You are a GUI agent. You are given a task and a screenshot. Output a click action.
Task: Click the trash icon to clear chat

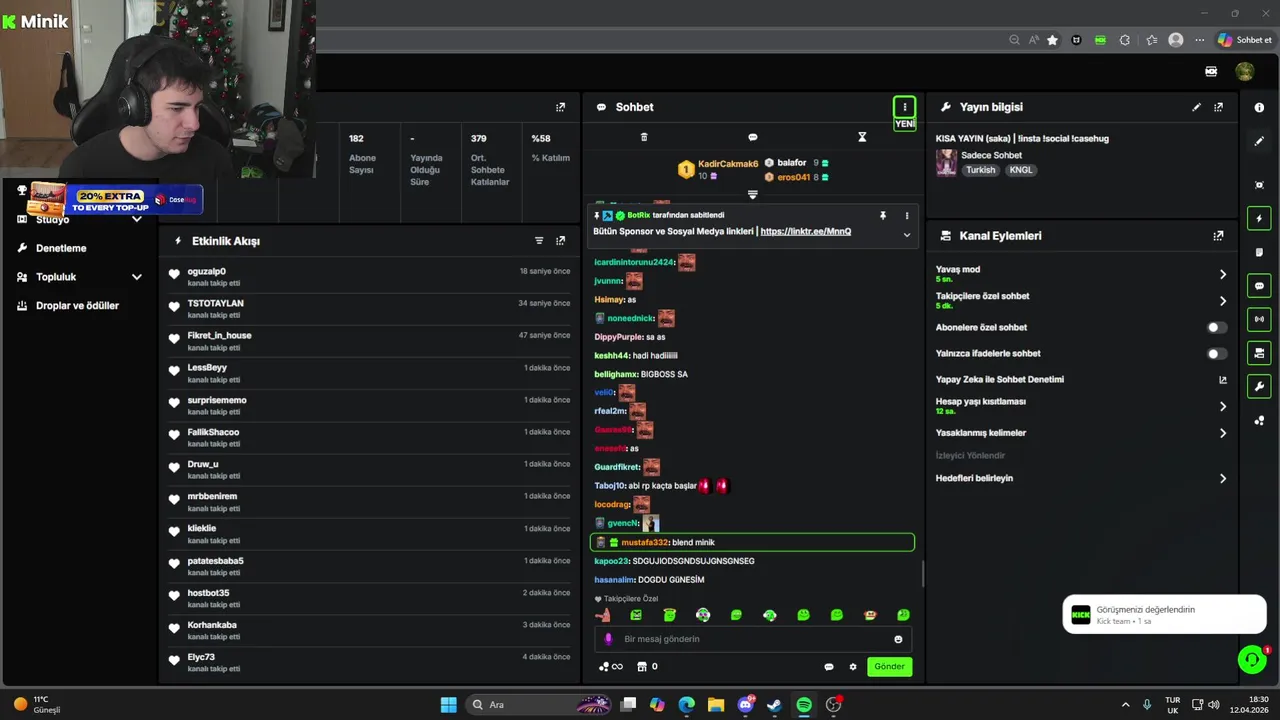(x=644, y=137)
